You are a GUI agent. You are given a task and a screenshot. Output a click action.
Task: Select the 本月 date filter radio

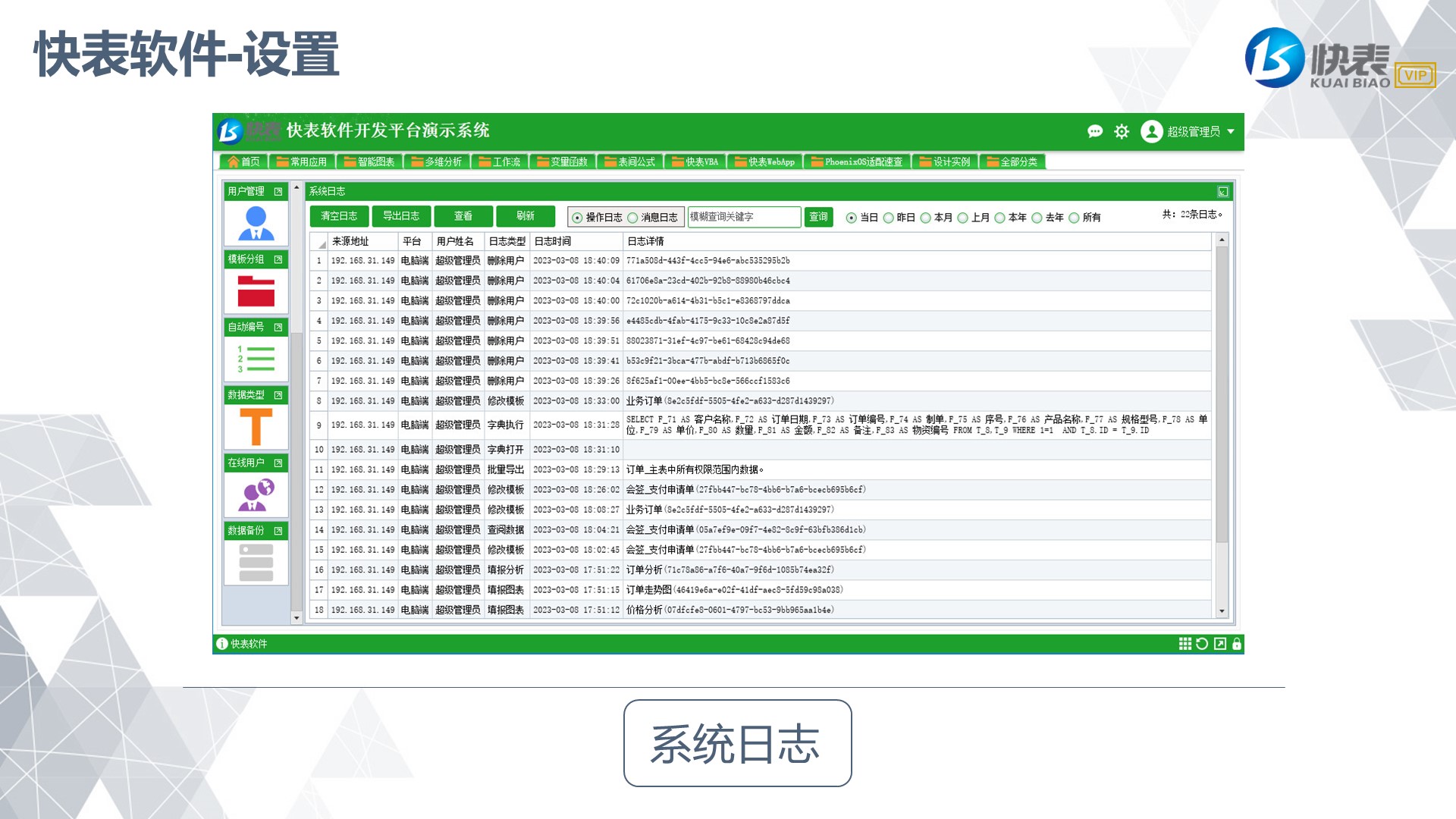tap(926, 218)
